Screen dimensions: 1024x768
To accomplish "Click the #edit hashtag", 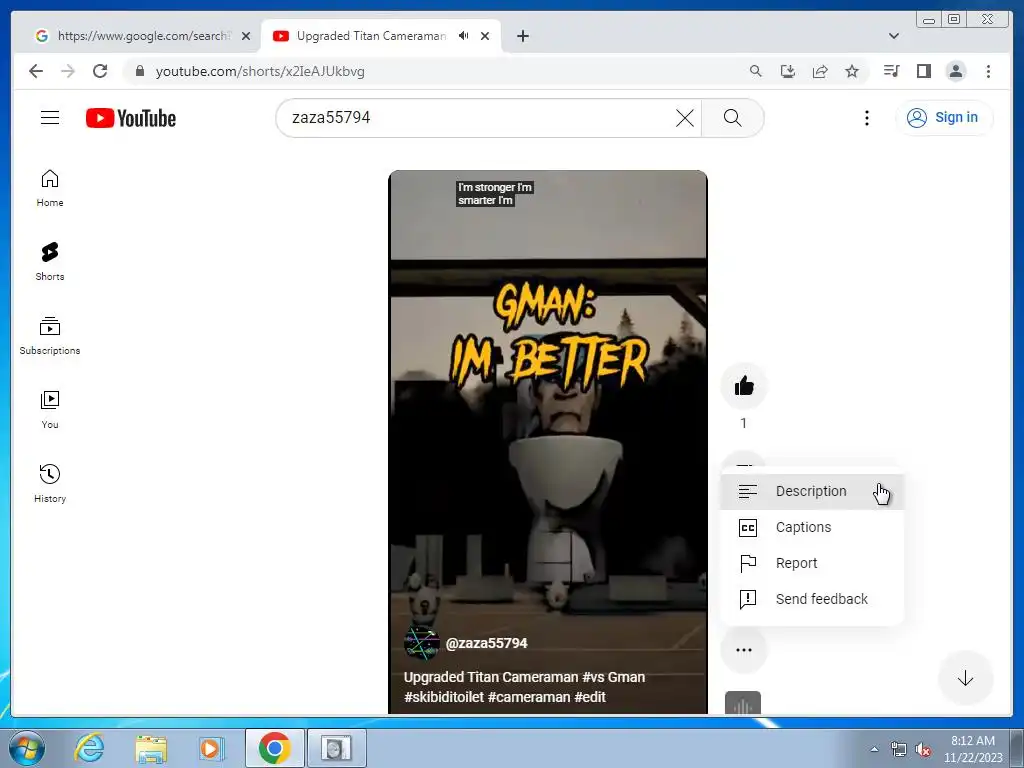I will tap(590, 697).
